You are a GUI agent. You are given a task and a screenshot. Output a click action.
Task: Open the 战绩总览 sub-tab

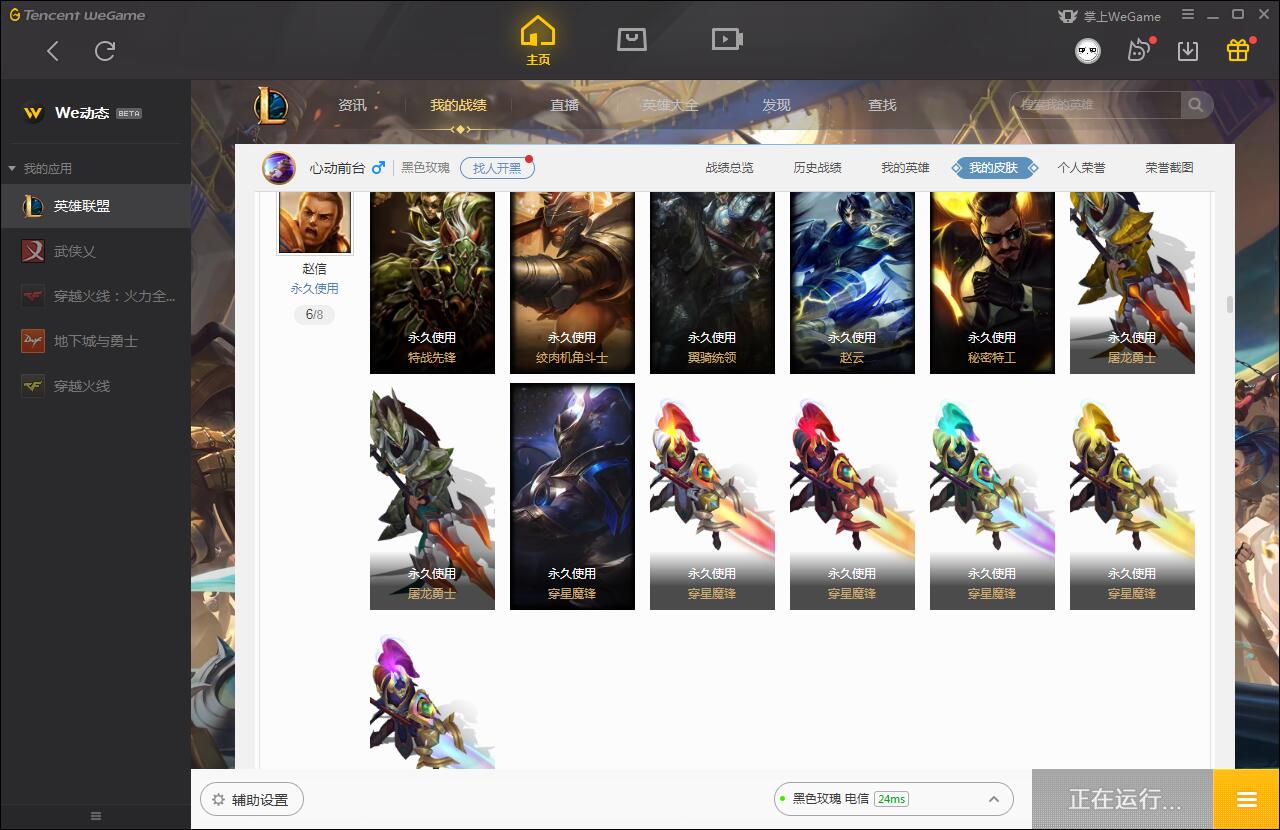[729, 168]
